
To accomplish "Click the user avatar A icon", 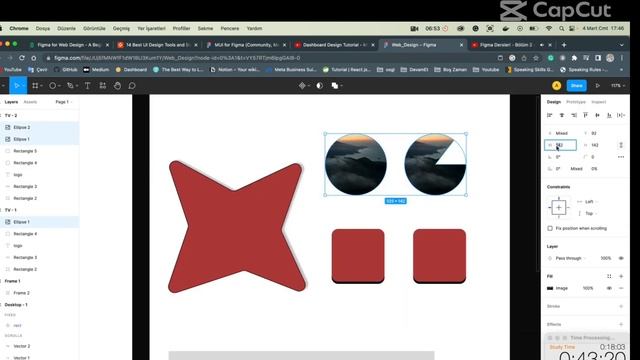I will point(556,86).
